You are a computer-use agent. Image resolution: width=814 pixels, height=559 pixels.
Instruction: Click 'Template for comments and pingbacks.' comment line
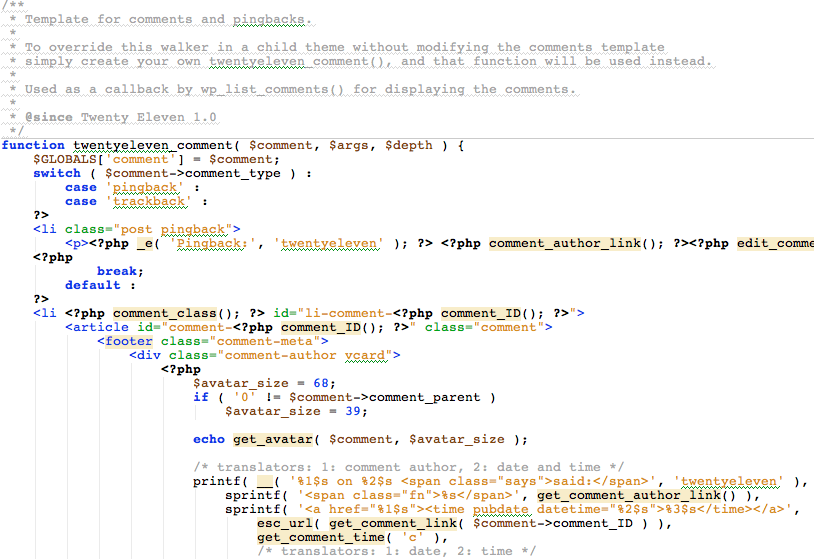(x=168, y=19)
